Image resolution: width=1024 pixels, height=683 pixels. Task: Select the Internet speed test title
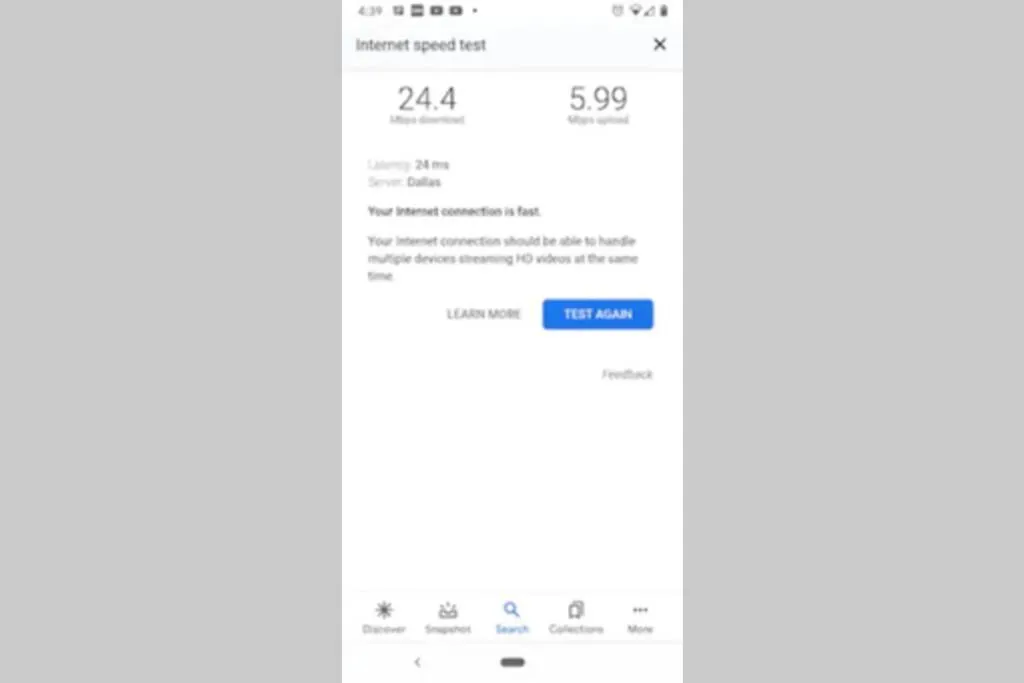click(x=421, y=45)
